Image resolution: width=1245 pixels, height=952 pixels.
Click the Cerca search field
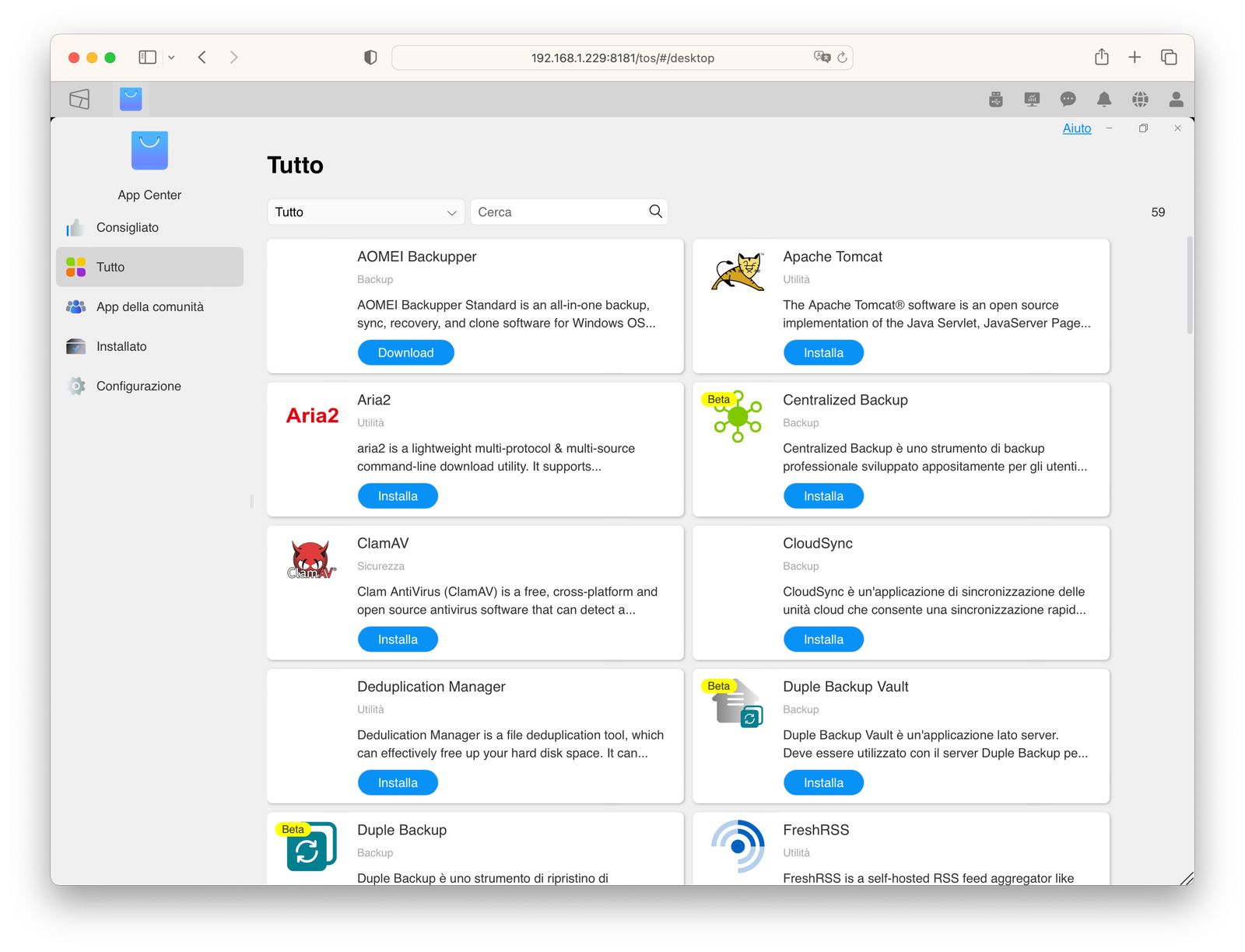(x=569, y=212)
